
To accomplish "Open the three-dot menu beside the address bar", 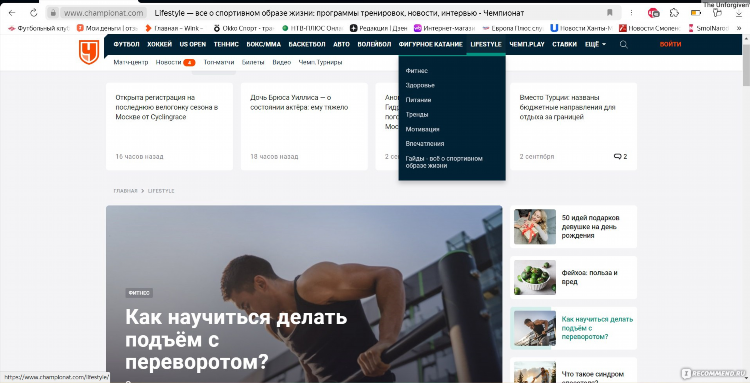I will (631, 12).
